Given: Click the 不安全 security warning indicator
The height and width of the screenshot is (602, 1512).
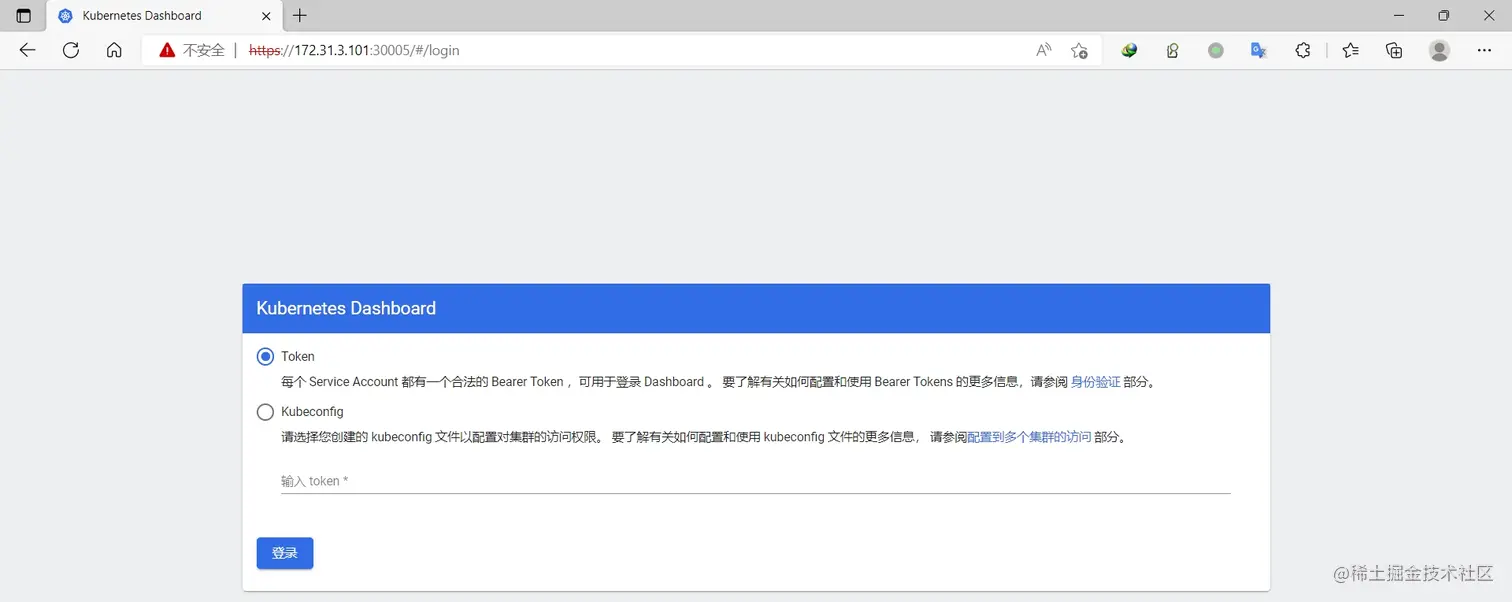Looking at the screenshot, I should tap(192, 50).
